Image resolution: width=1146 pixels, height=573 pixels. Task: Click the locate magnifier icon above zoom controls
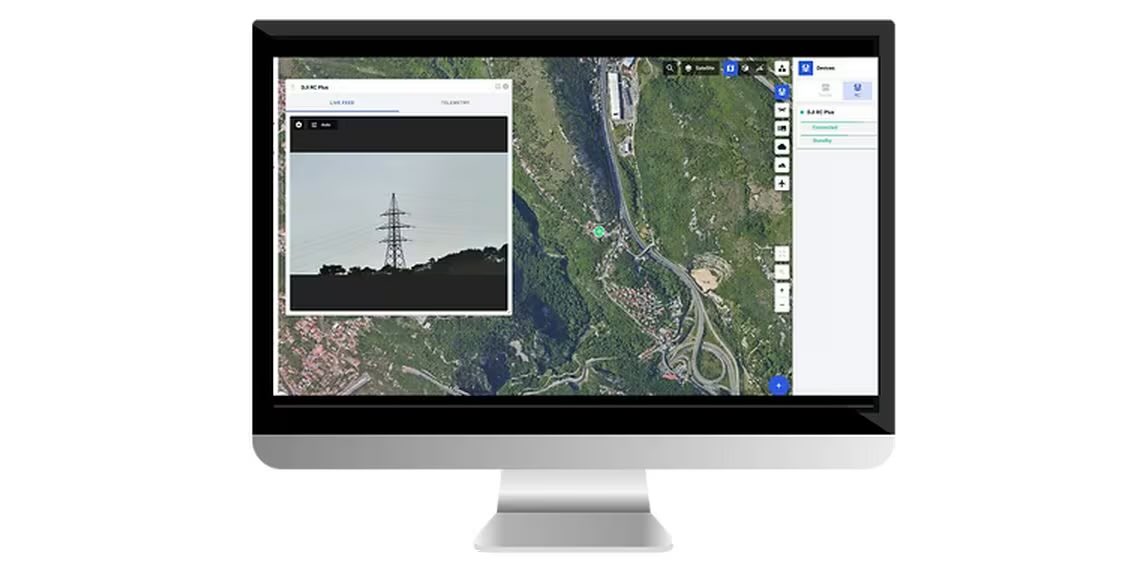click(782, 272)
